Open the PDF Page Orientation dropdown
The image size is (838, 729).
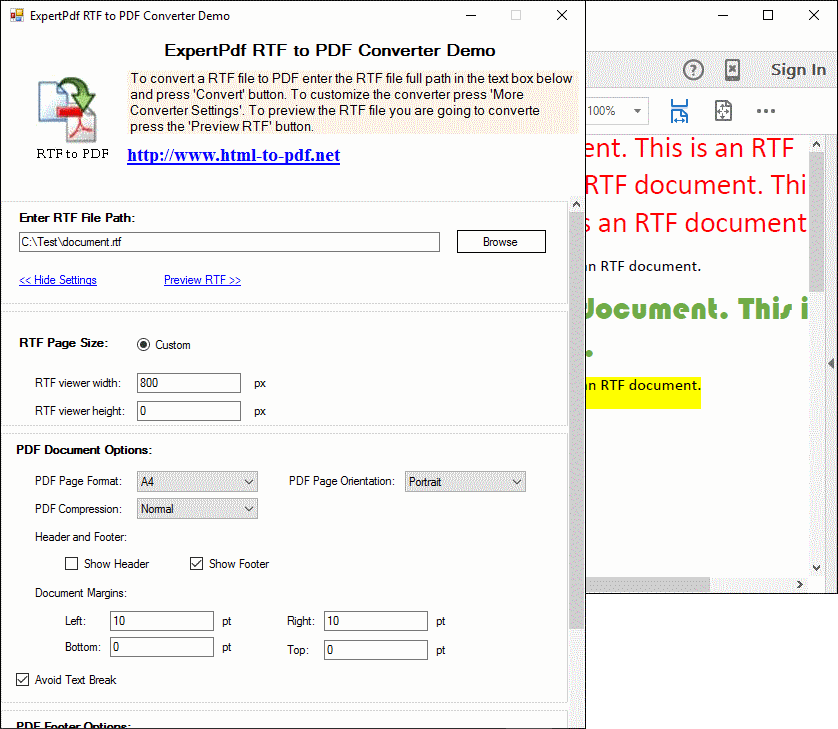pyautogui.click(x=517, y=481)
